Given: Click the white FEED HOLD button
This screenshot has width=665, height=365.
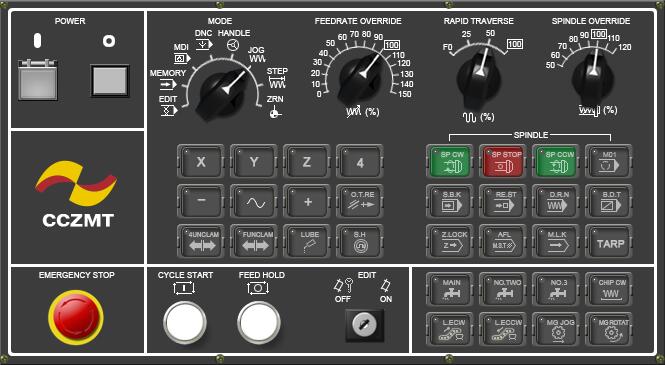Looking at the screenshot, I should point(259,322).
